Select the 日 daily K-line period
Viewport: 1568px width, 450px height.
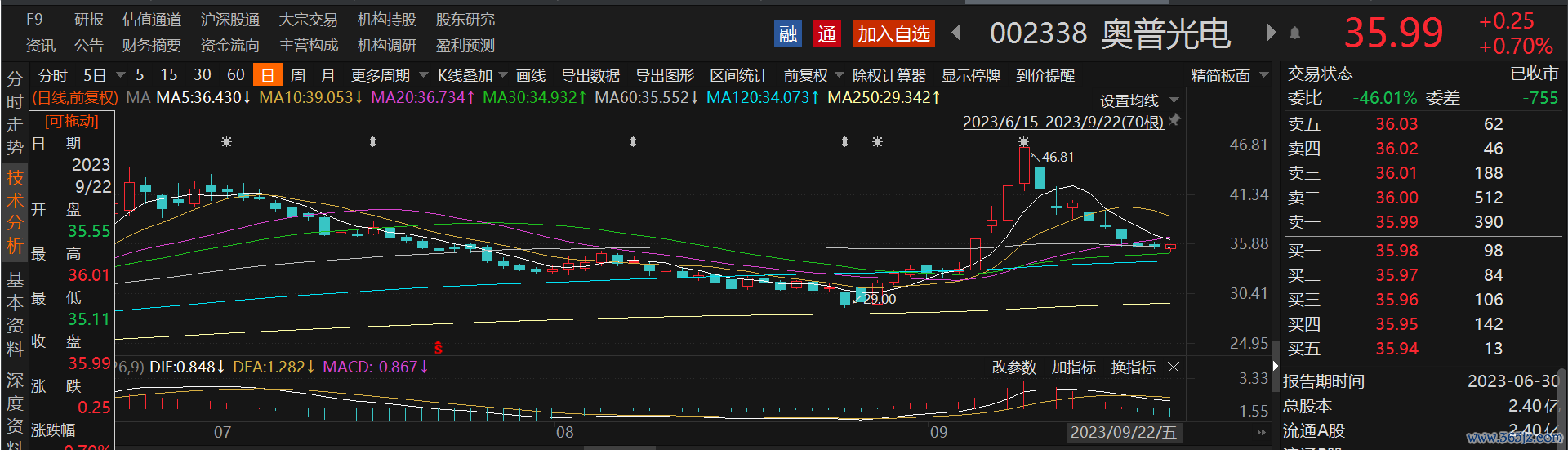[x=267, y=75]
